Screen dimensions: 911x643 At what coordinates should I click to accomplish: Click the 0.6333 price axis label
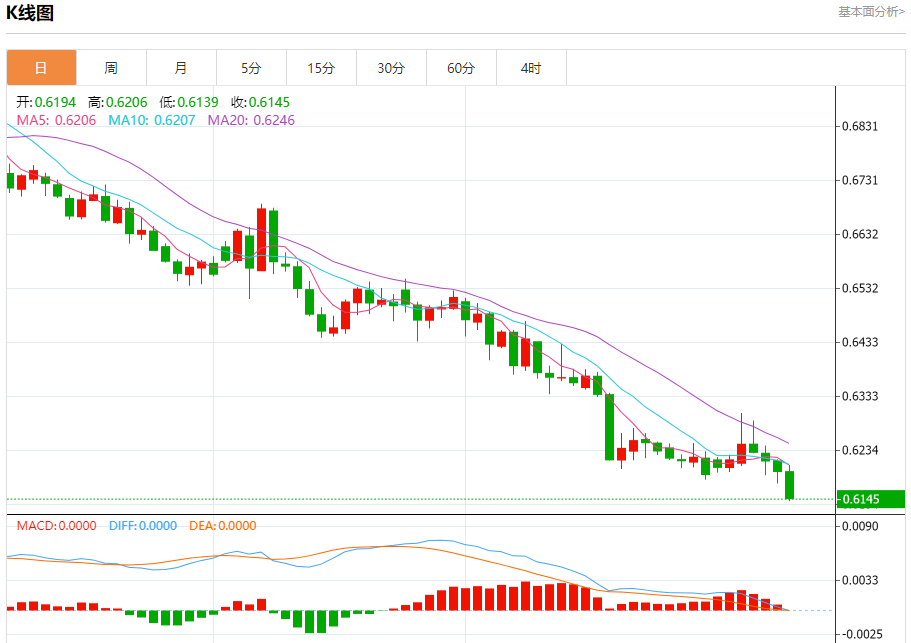[860, 396]
